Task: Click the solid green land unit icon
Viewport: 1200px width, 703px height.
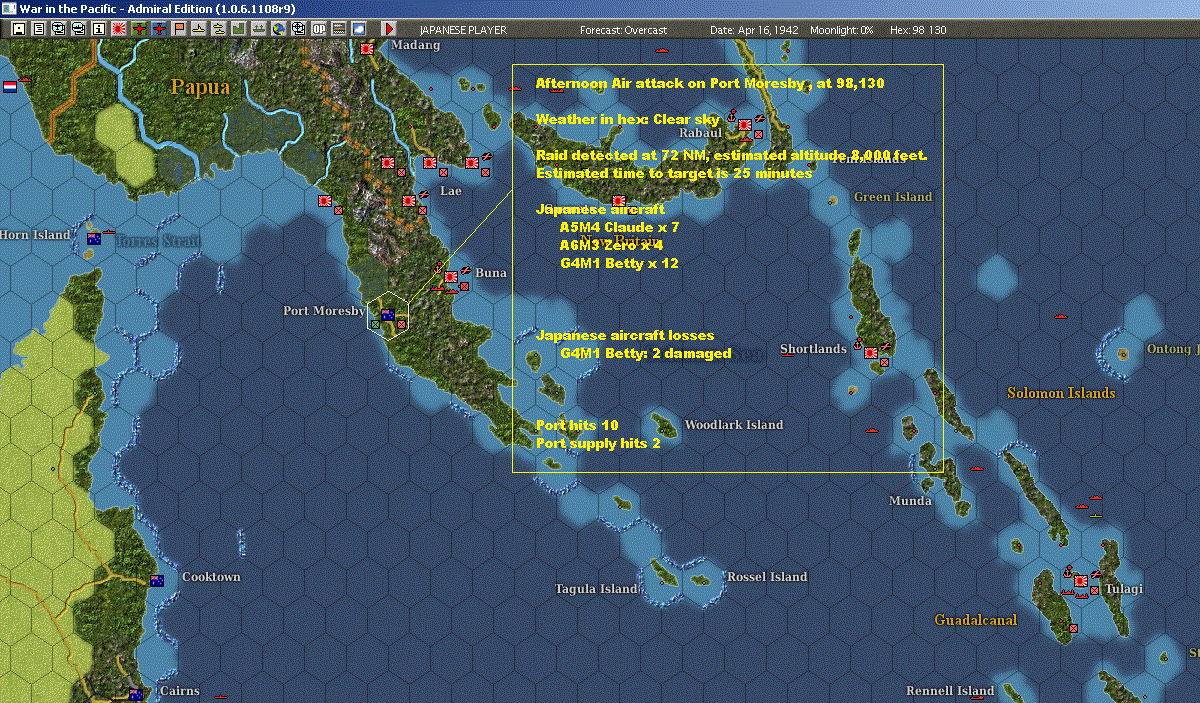Action: point(238,29)
